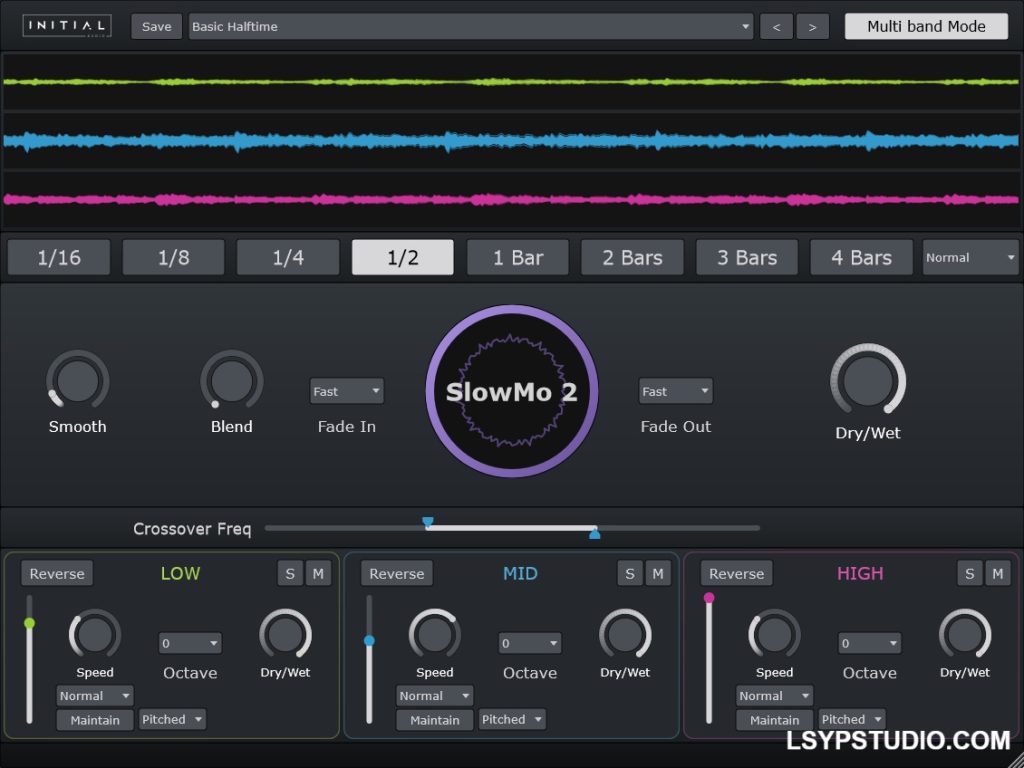Click the LOW band volume slider handle
Viewport: 1024px width, 768px height.
point(29,623)
